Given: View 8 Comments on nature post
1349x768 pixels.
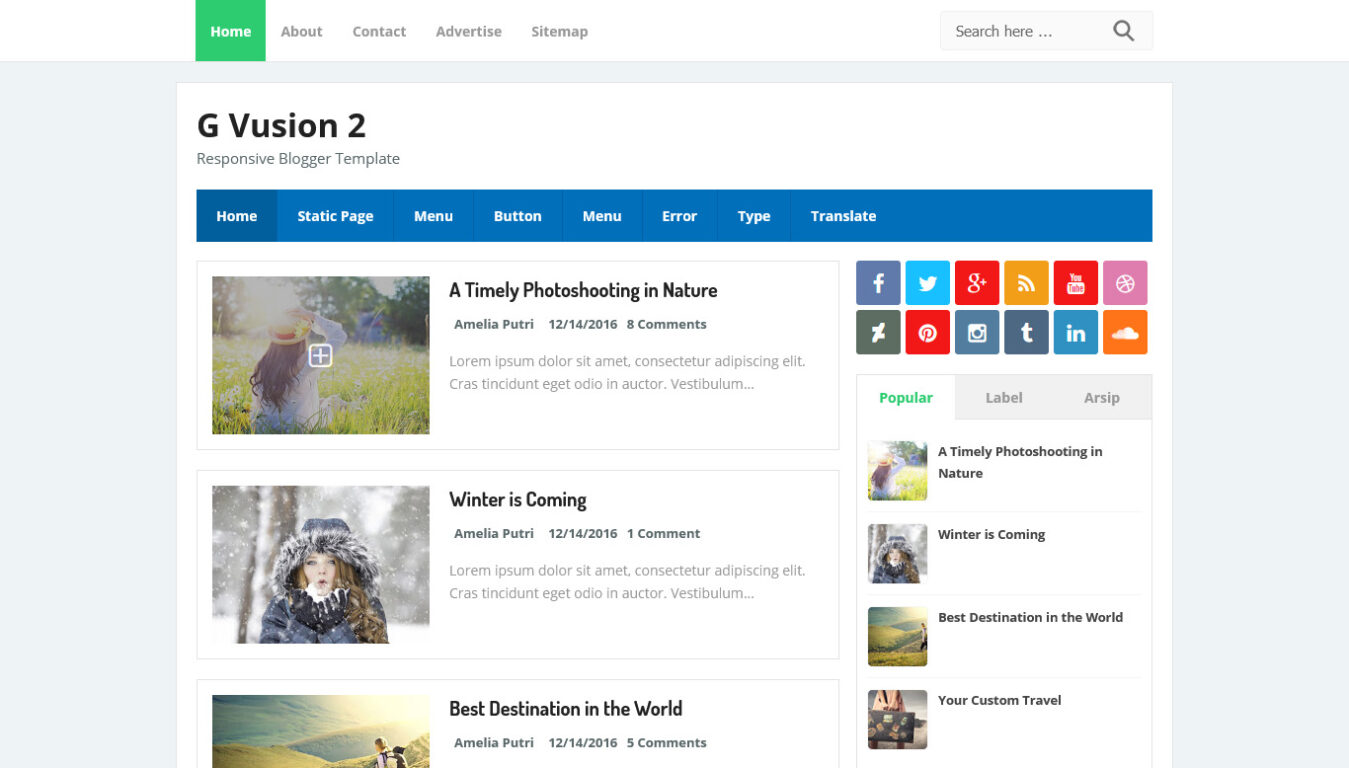Looking at the screenshot, I should coord(666,324).
